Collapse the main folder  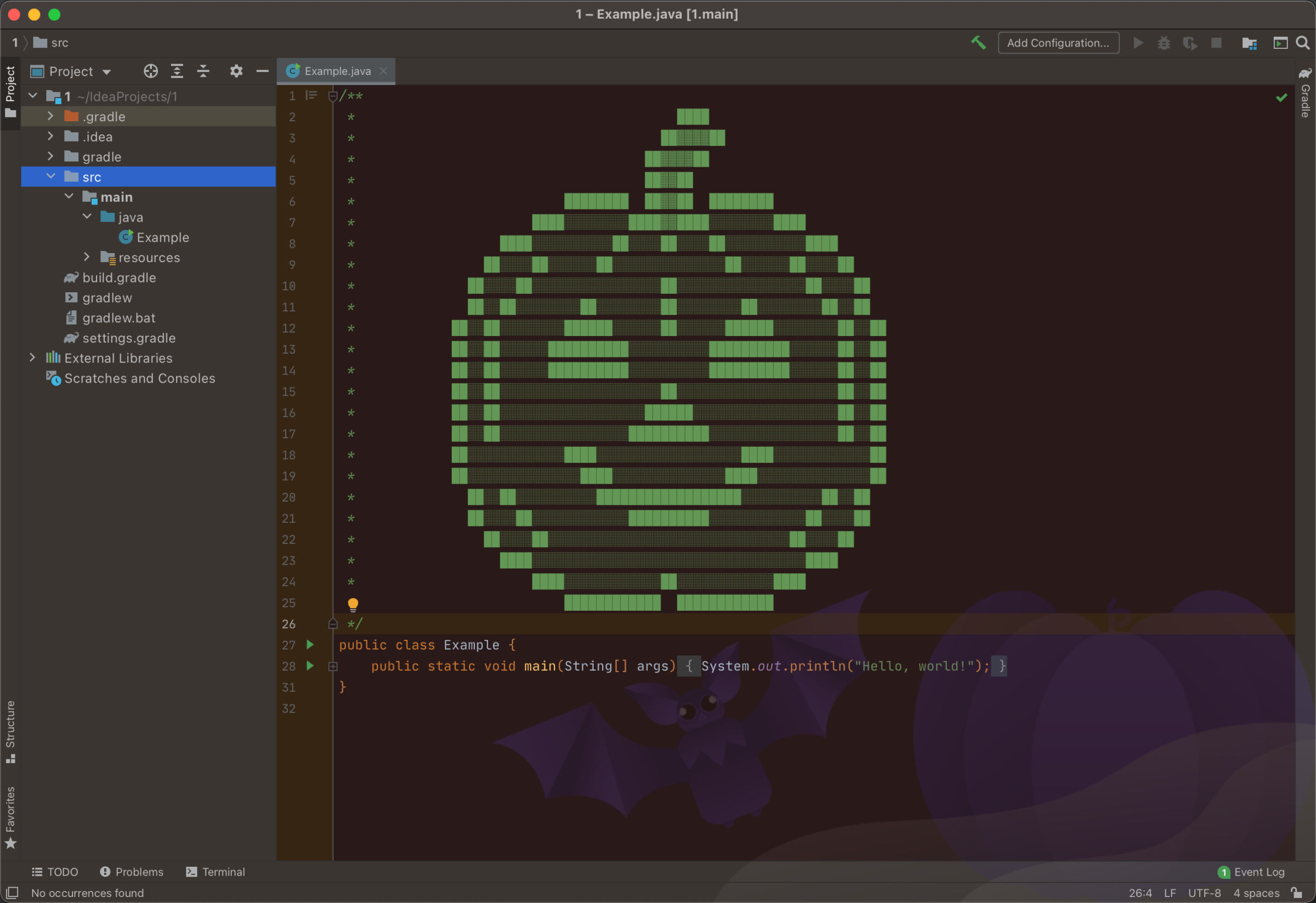click(69, 196)
